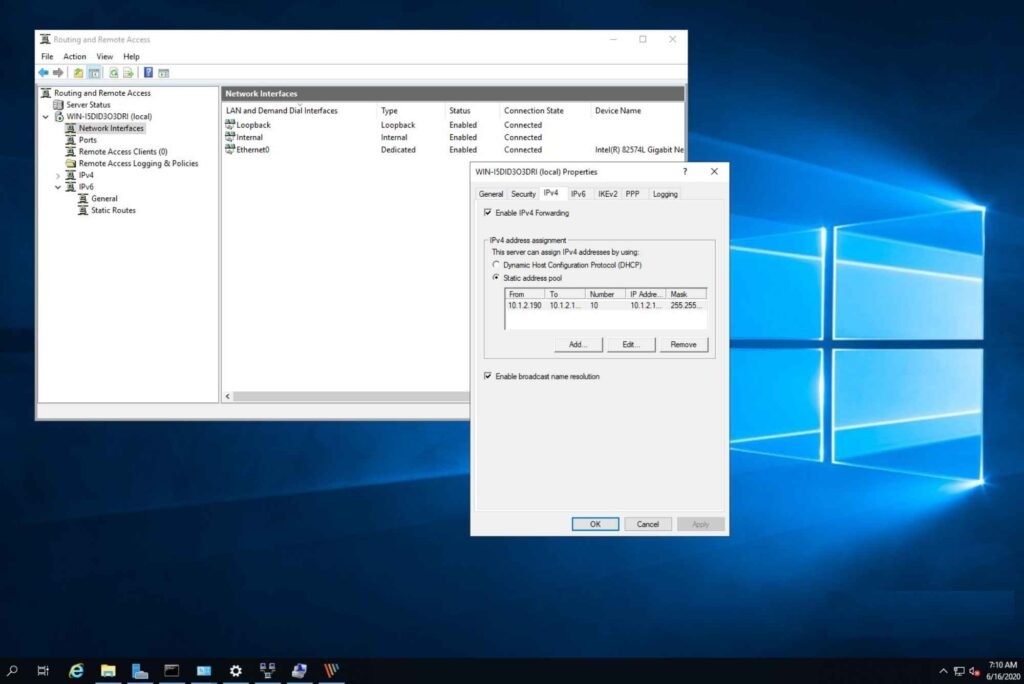1024x684 pixels.
Task: Click the help question mark in Properties dialog
Action: [x=684, y=172]
